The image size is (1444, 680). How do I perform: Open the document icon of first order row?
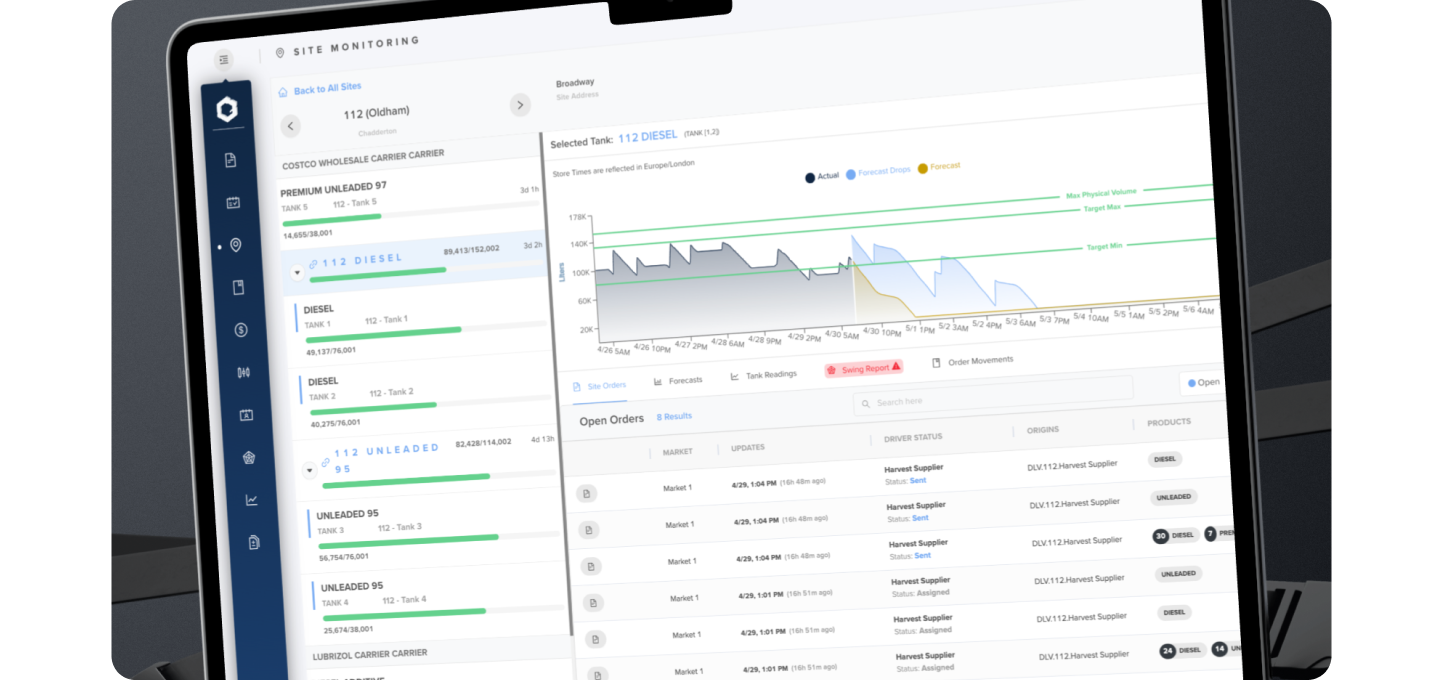tap(586, 493)
